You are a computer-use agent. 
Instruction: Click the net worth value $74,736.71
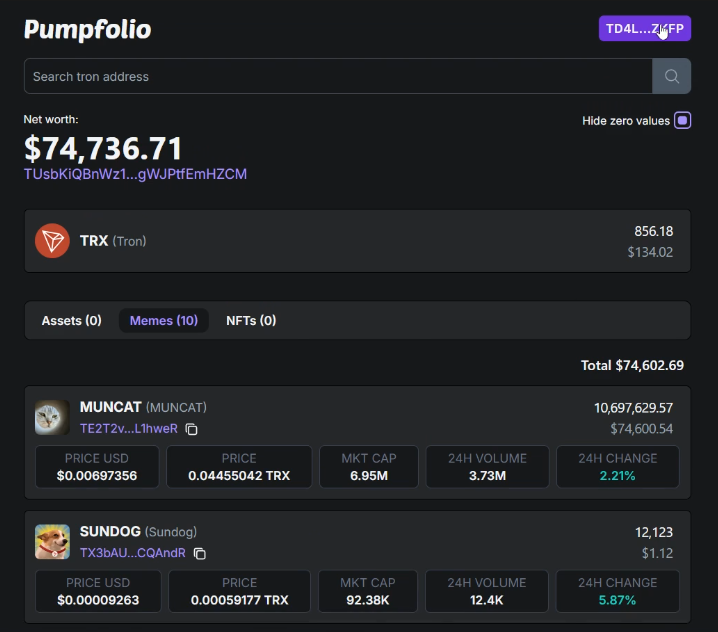pos(103,148)
